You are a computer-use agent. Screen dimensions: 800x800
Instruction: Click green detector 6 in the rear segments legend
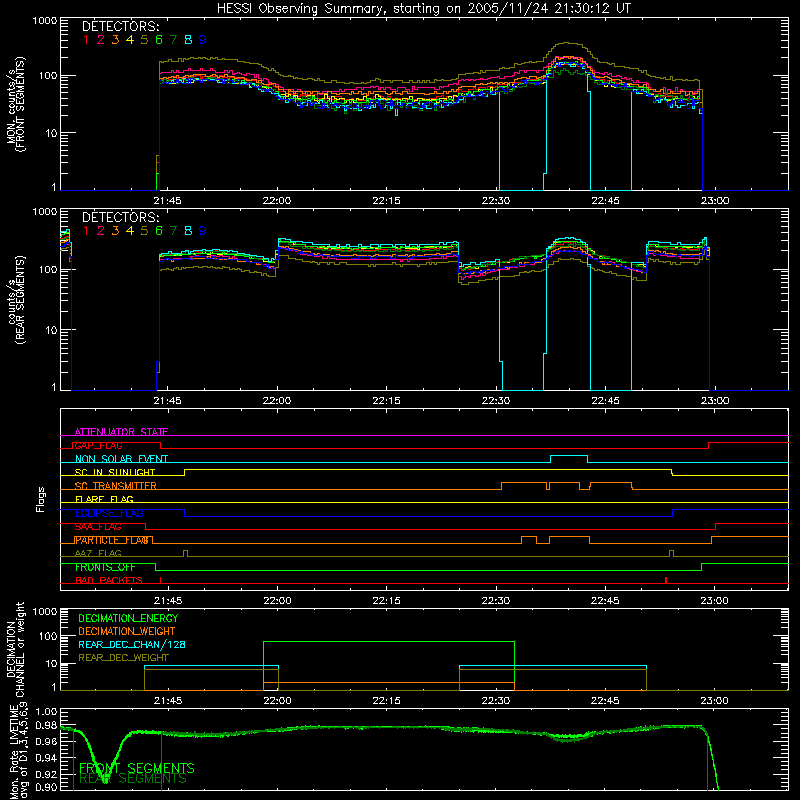click(159, 231)
